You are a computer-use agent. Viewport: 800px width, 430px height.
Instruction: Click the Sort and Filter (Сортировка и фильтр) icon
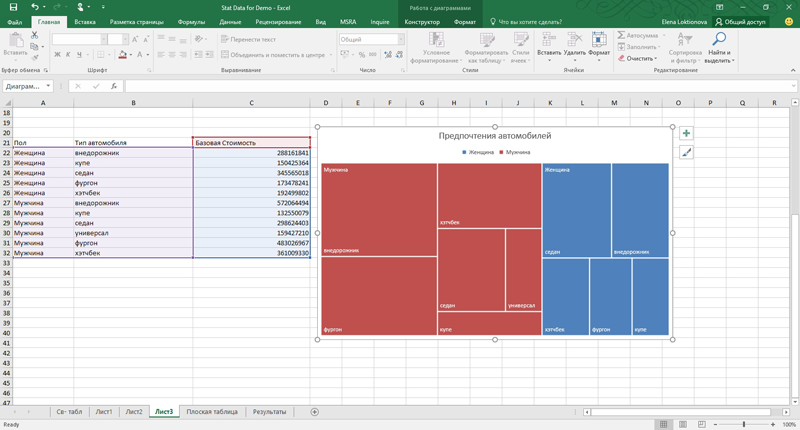coord(685,40)
